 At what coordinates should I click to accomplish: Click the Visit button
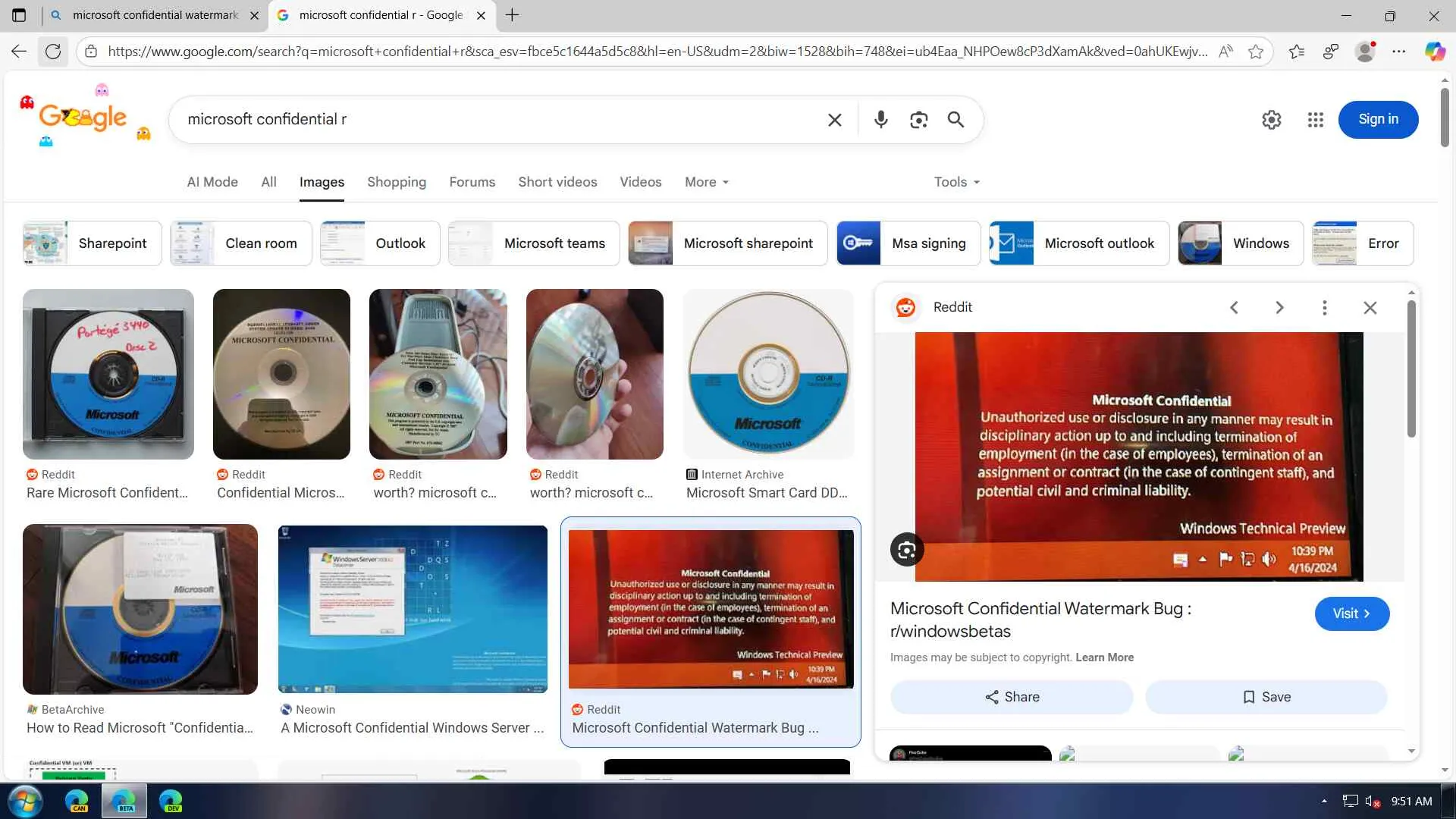pos(1351,613)
